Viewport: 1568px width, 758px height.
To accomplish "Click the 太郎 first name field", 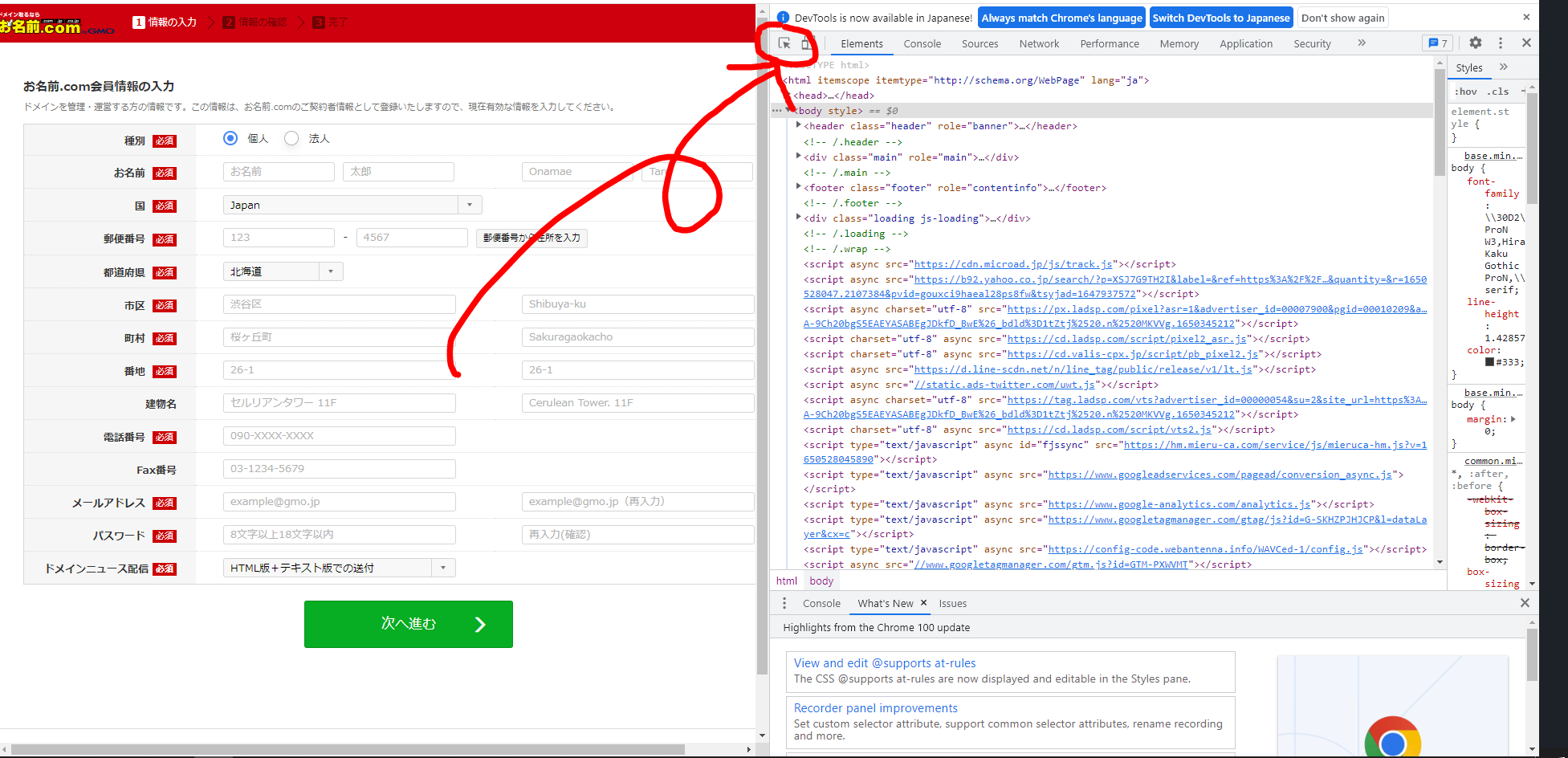I will coord(398,172).
